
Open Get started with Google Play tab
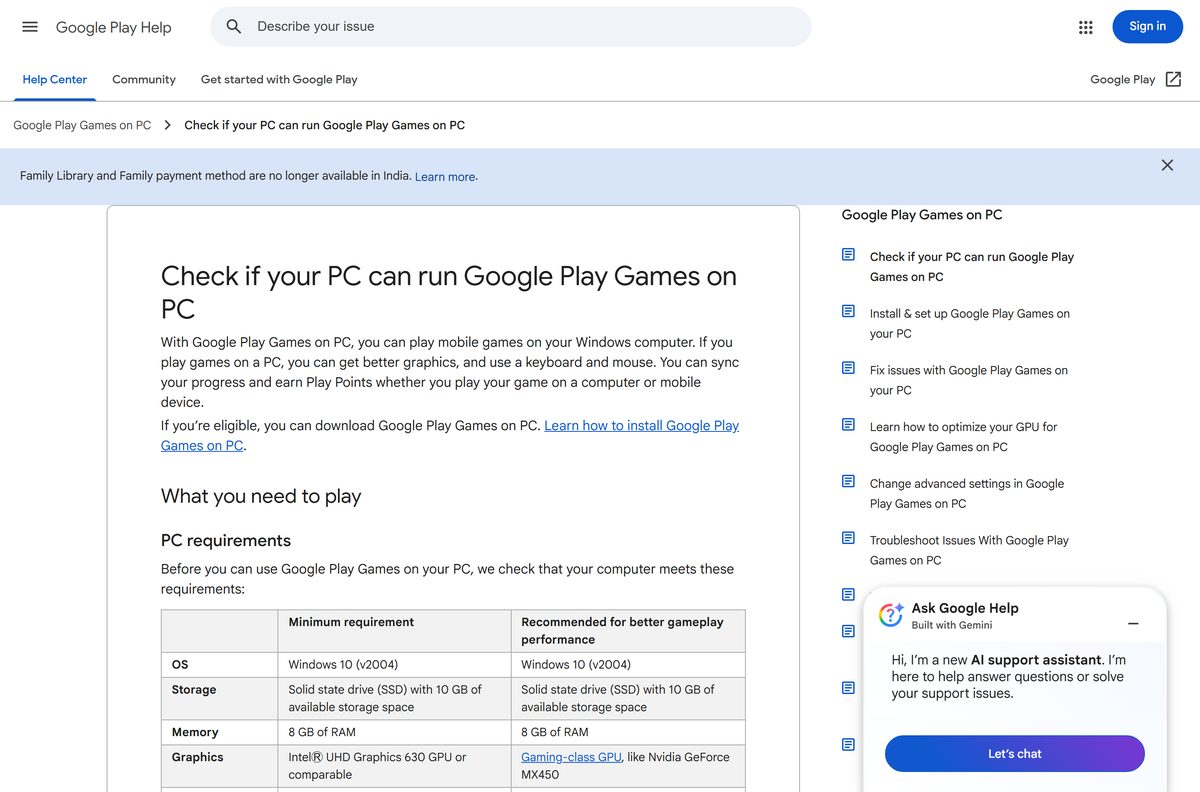tap(279, 79)
